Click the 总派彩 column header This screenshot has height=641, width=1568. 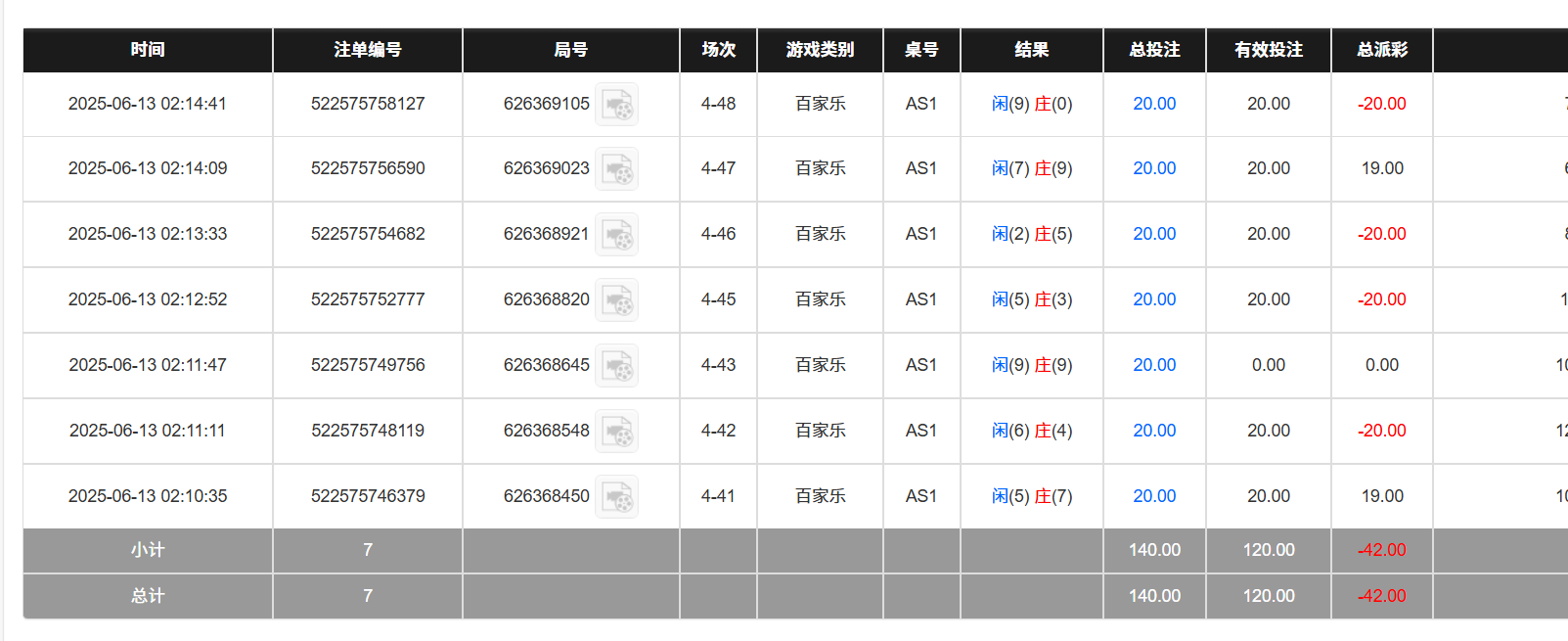pyautogui.click(x=1381, y=50)
